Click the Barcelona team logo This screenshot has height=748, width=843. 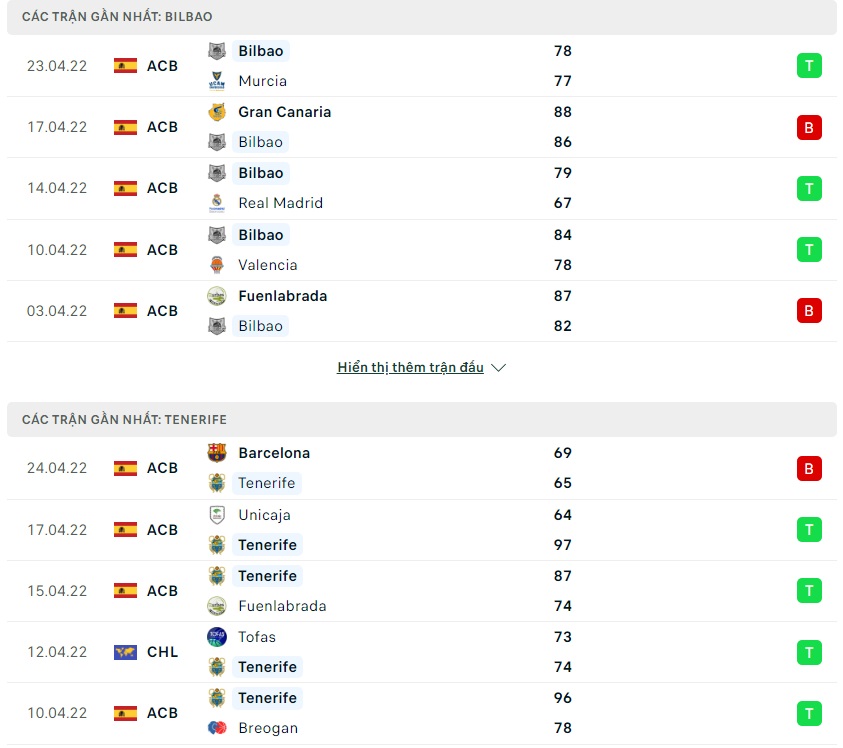point(216,453)
